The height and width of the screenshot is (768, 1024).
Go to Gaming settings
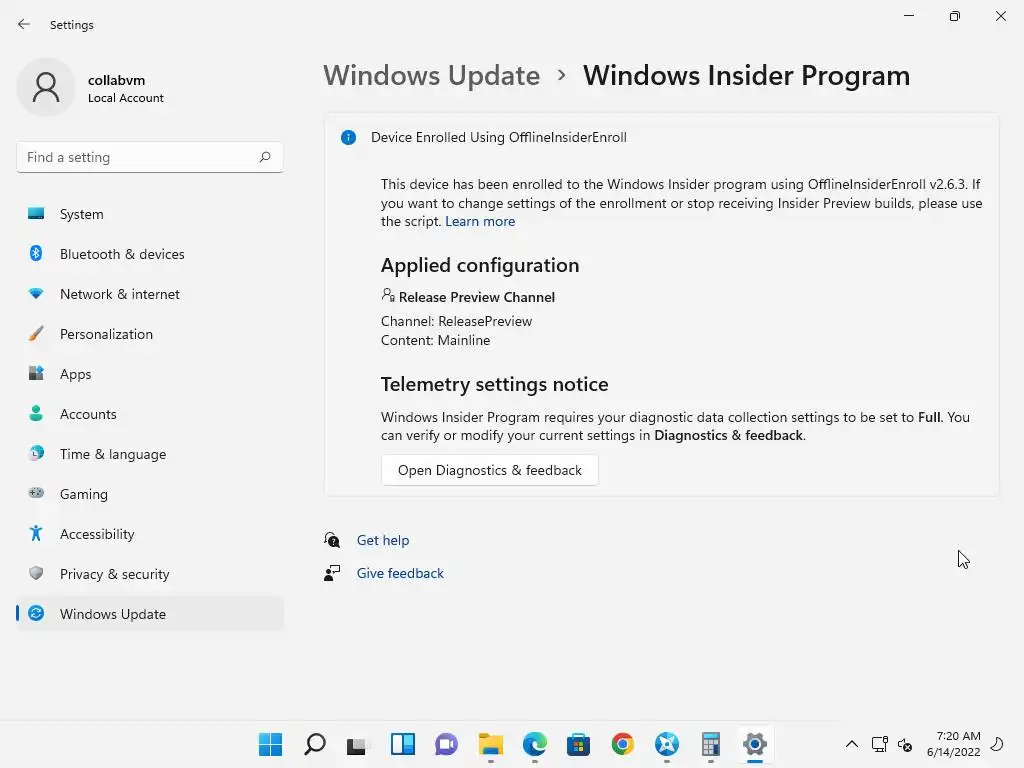point(150,494)
